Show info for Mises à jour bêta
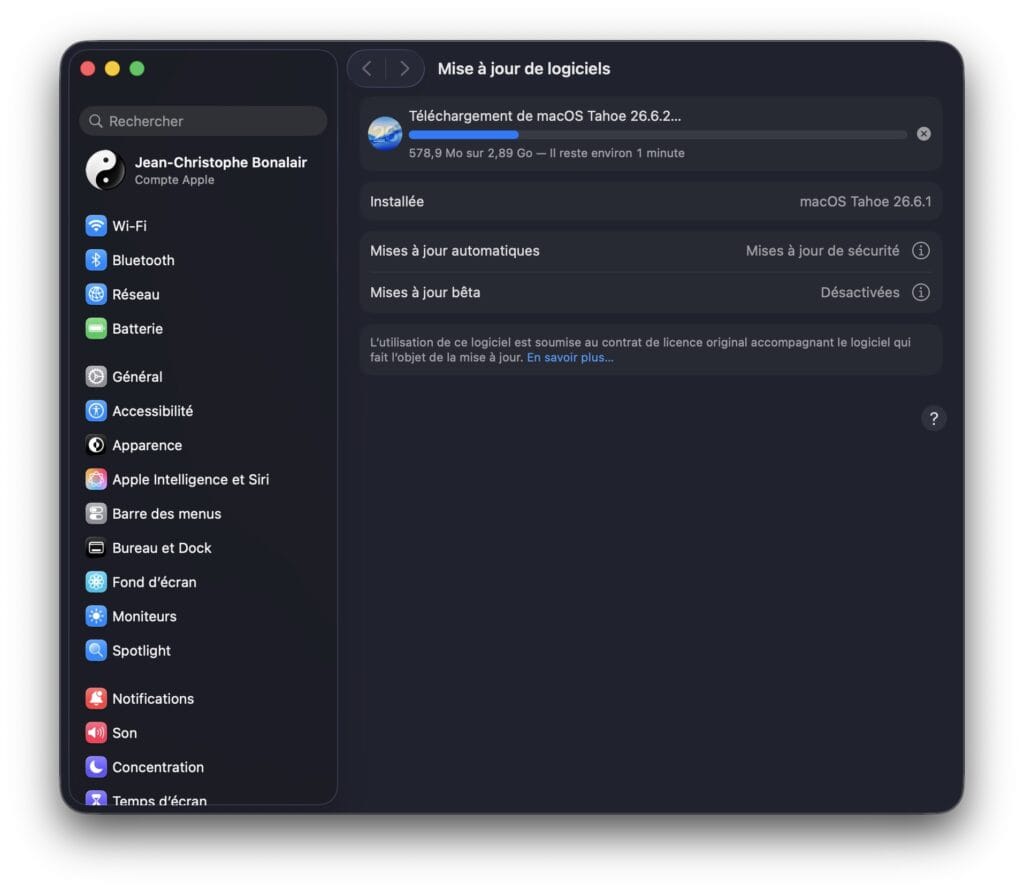Screen dimensions: 1024x893 click(x=921, y=292)
